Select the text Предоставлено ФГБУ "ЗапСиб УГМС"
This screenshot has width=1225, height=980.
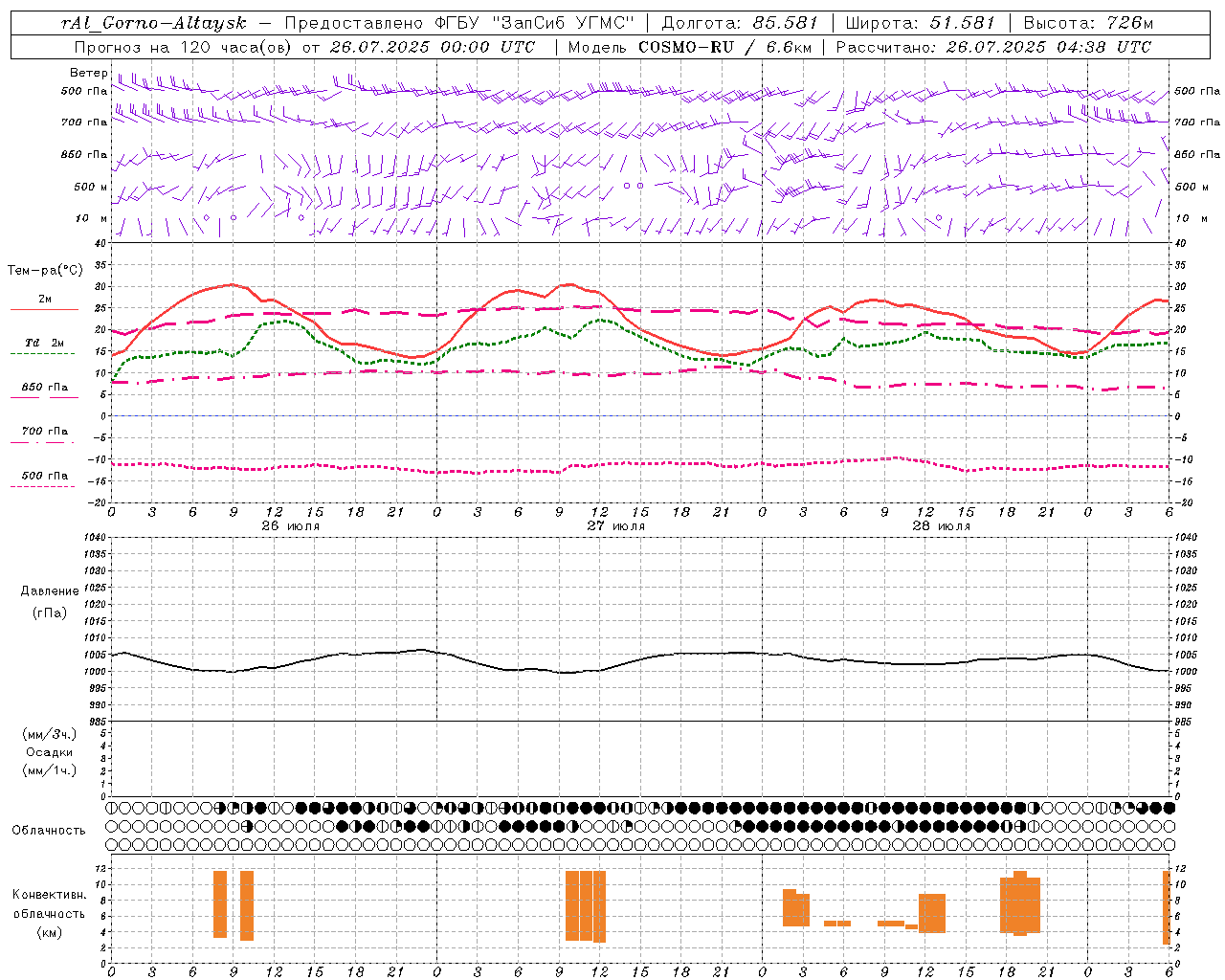[x=460, y=23]
